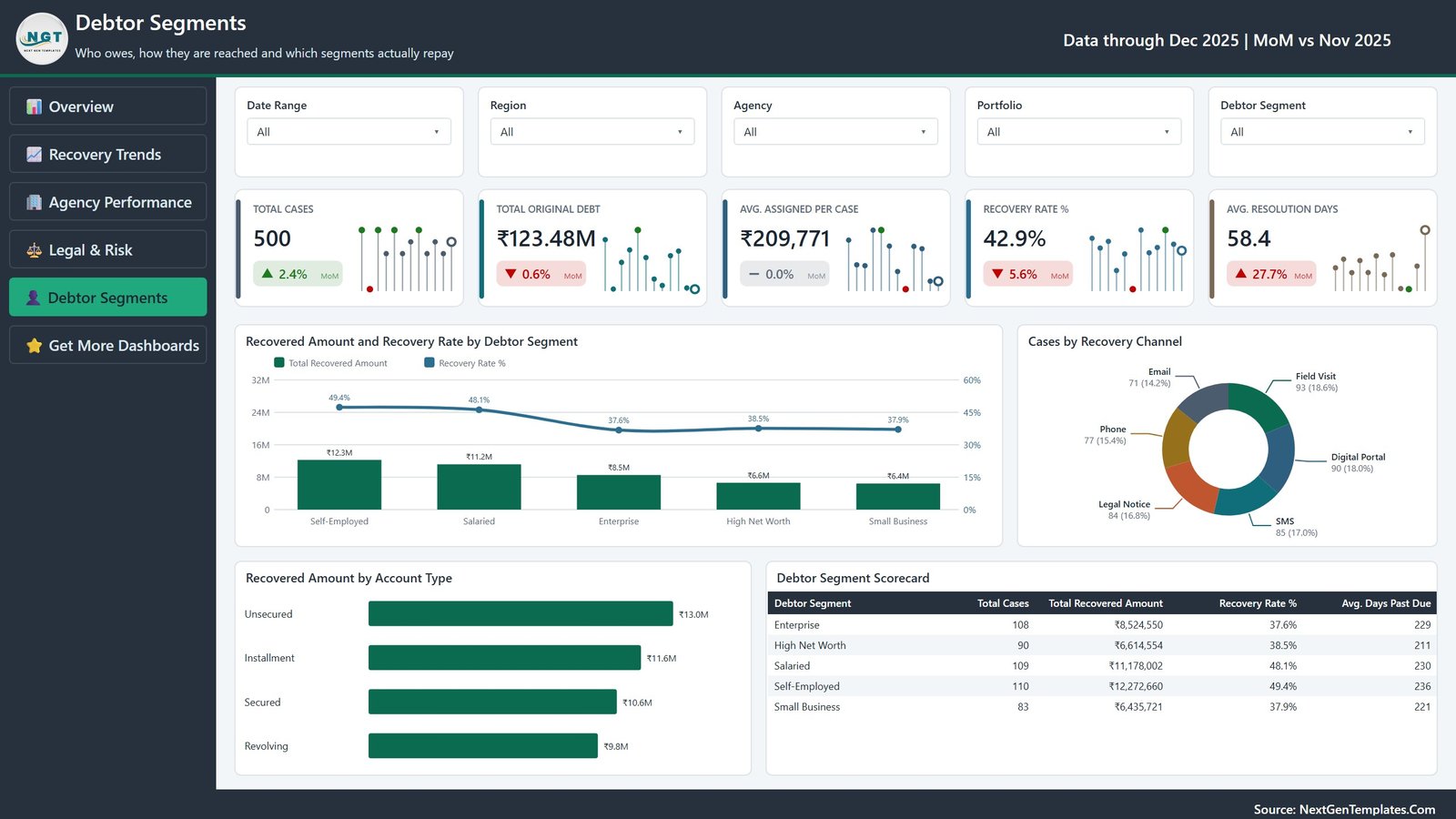
Task: Click the NGT logo in header
Action: click(x=42, y=38)
